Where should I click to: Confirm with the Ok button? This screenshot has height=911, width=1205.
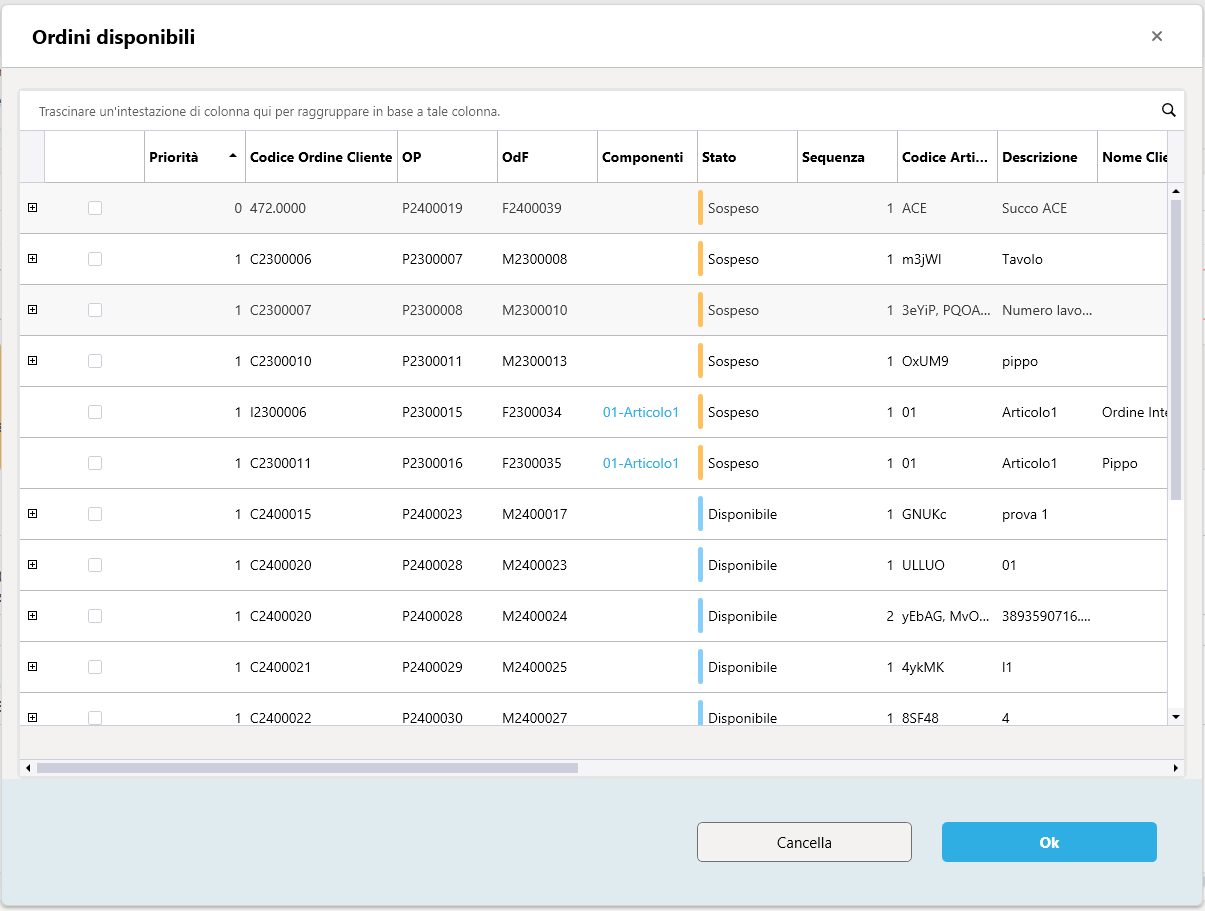1049,842
